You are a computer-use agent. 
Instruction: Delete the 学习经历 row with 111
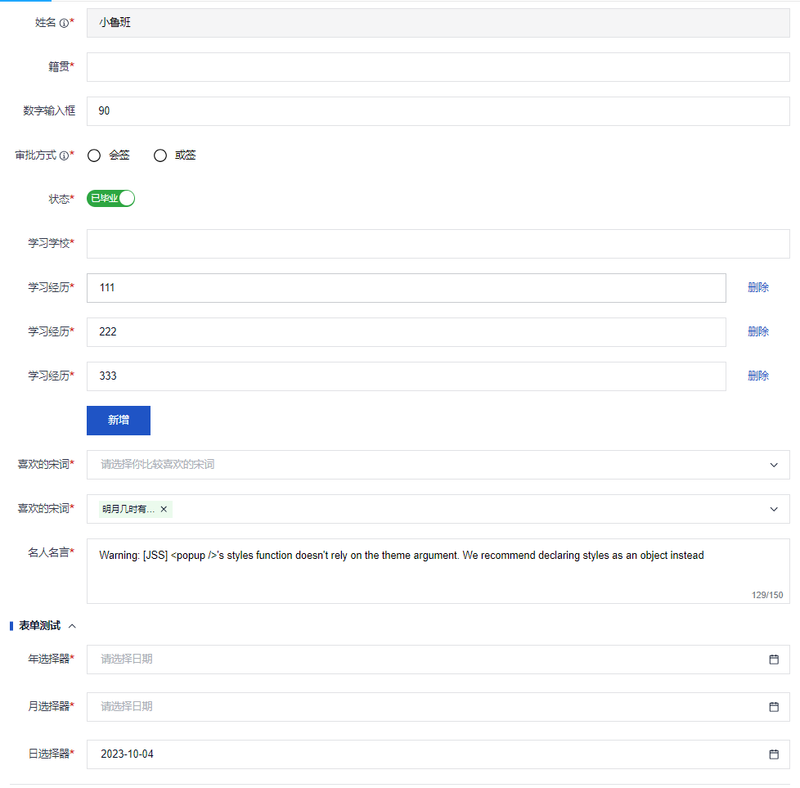[x=758, y=287]
